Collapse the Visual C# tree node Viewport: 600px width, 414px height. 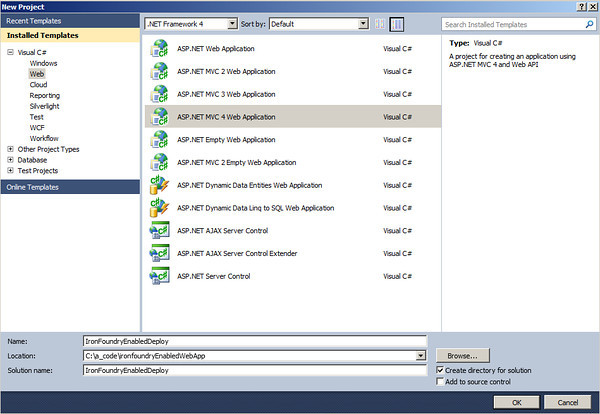[x=10, y=52]
